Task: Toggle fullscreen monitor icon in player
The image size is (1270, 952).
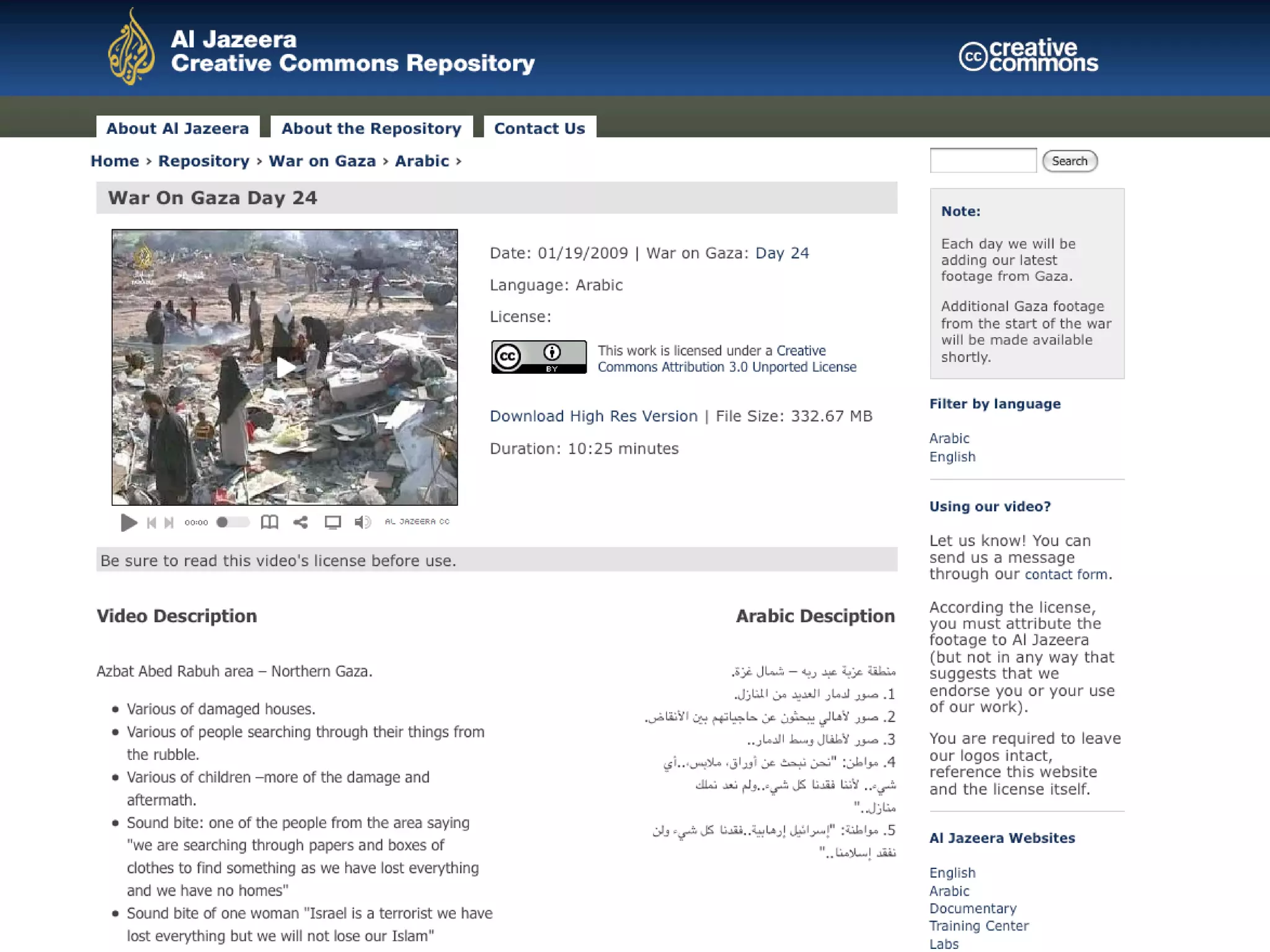Action: [332, 522]
